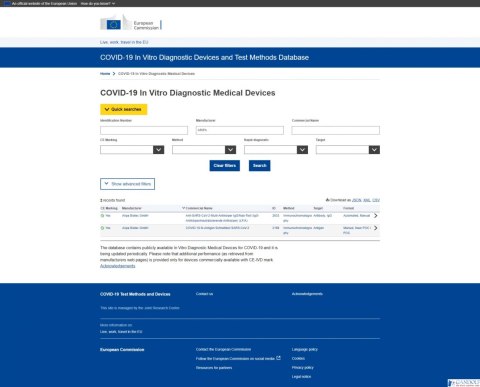
Task: Click the European Commission logo
Action: click(x=131, y=23)
